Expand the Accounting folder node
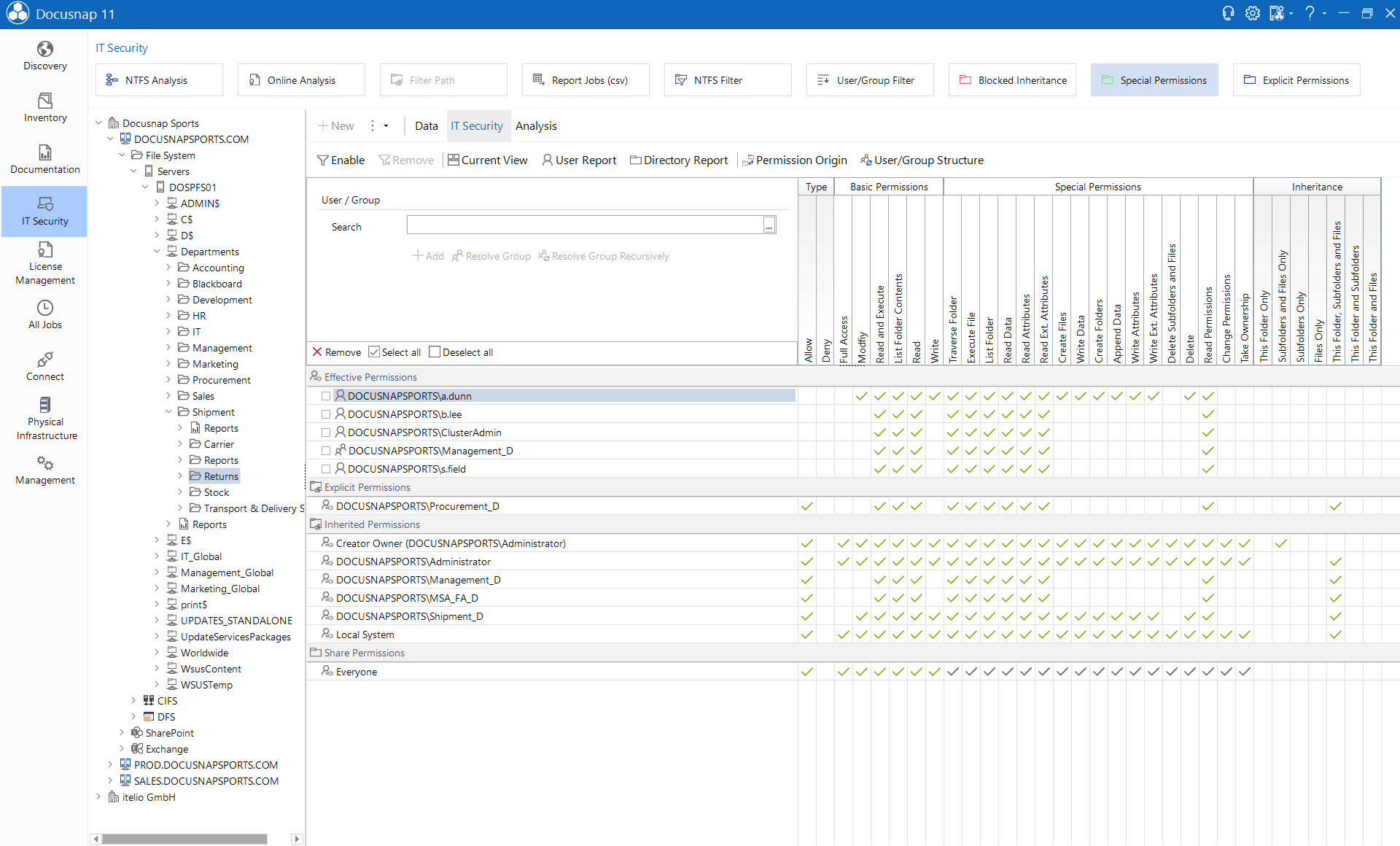The width and height of the screenshot is (1400, 846). (x=168, y=268)
